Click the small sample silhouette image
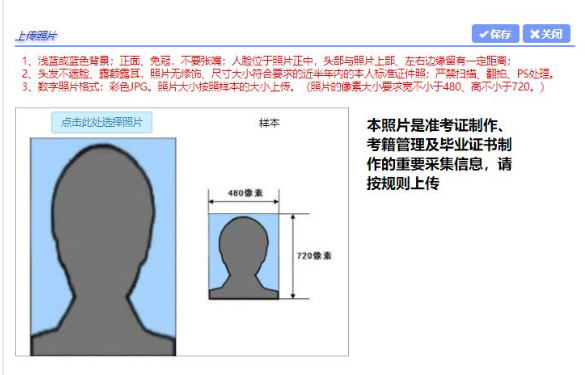The image size is (585, 375). (x=244, y=256)
